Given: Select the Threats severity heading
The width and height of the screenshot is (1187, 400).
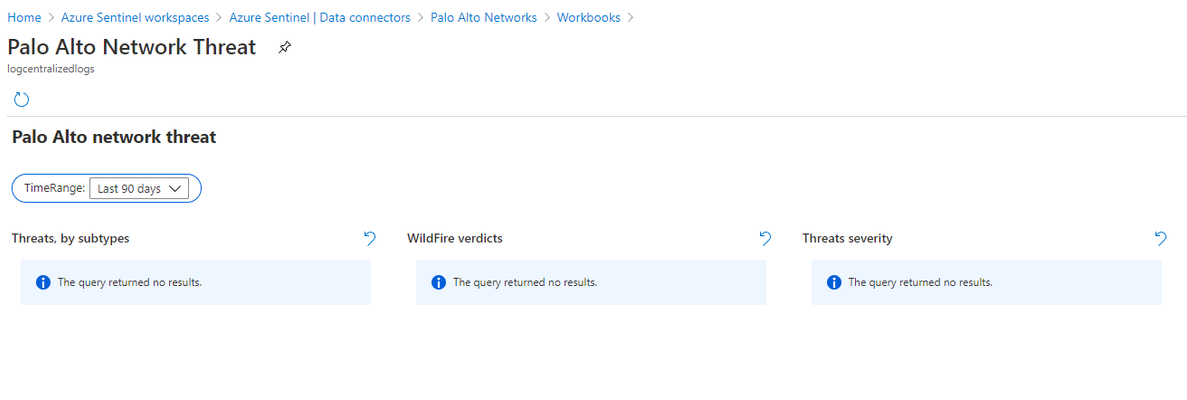Looking at the screenshot, I should pyautogui.click(x=847, y=239).
